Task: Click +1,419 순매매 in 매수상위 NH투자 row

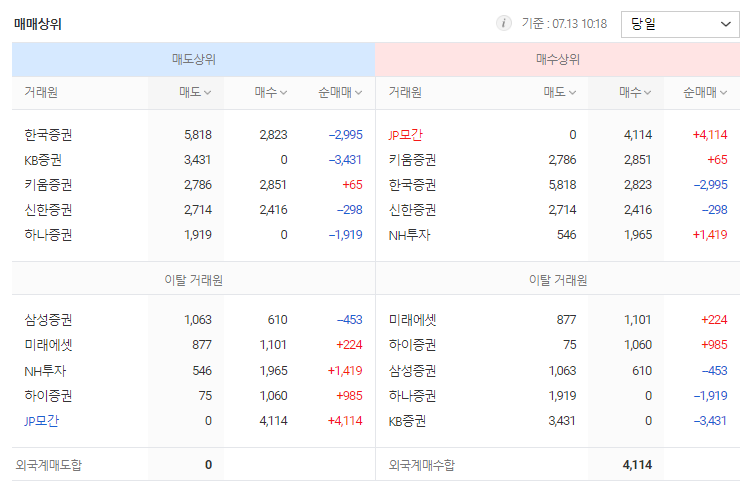Action: [x=710, y=235]
